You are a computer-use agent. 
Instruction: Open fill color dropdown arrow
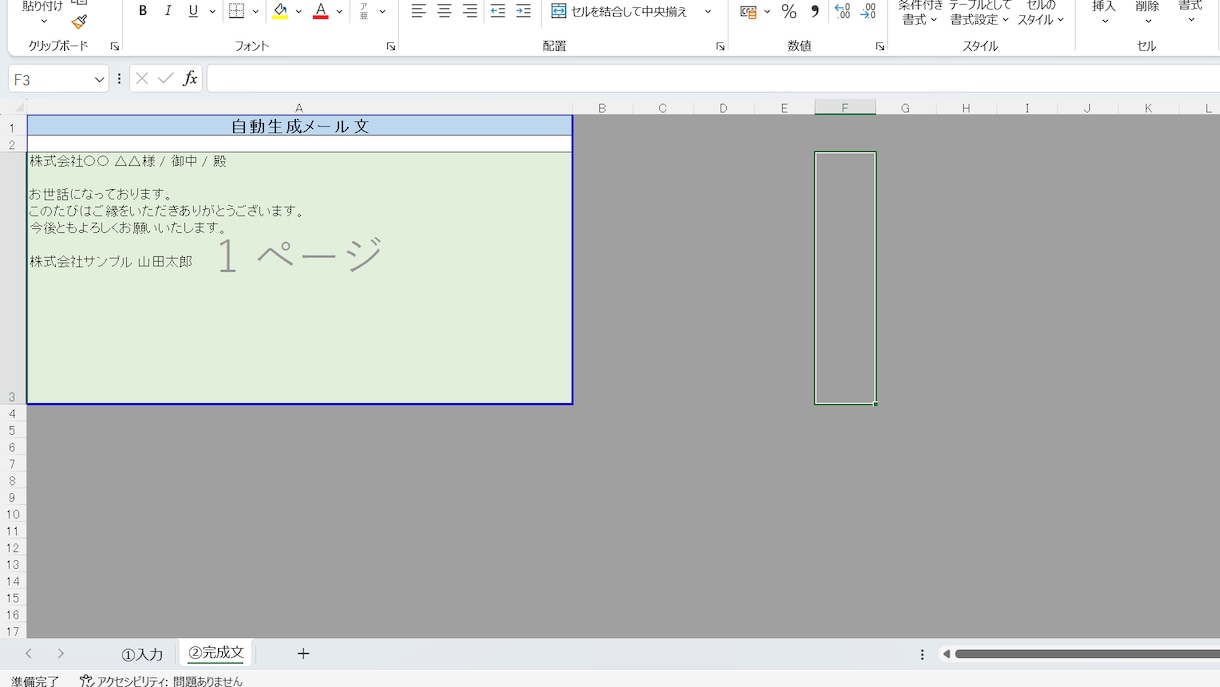point(298,12)
